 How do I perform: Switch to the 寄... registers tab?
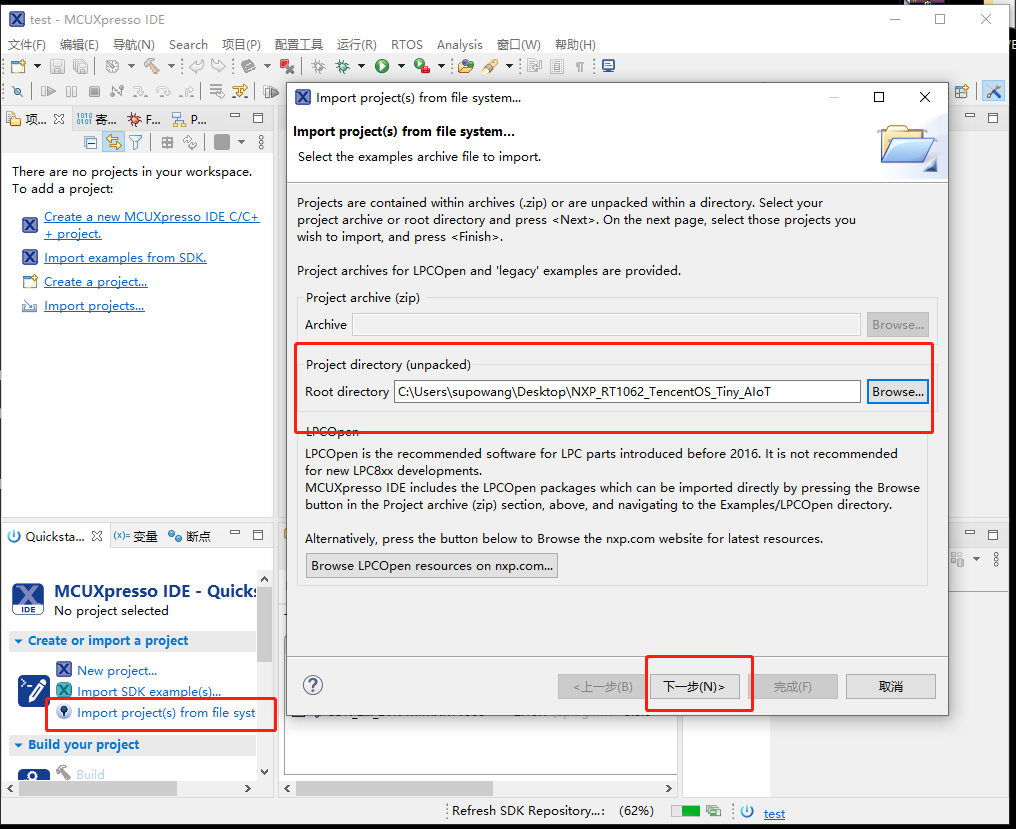pyautogui.click(x=97, y=119)
